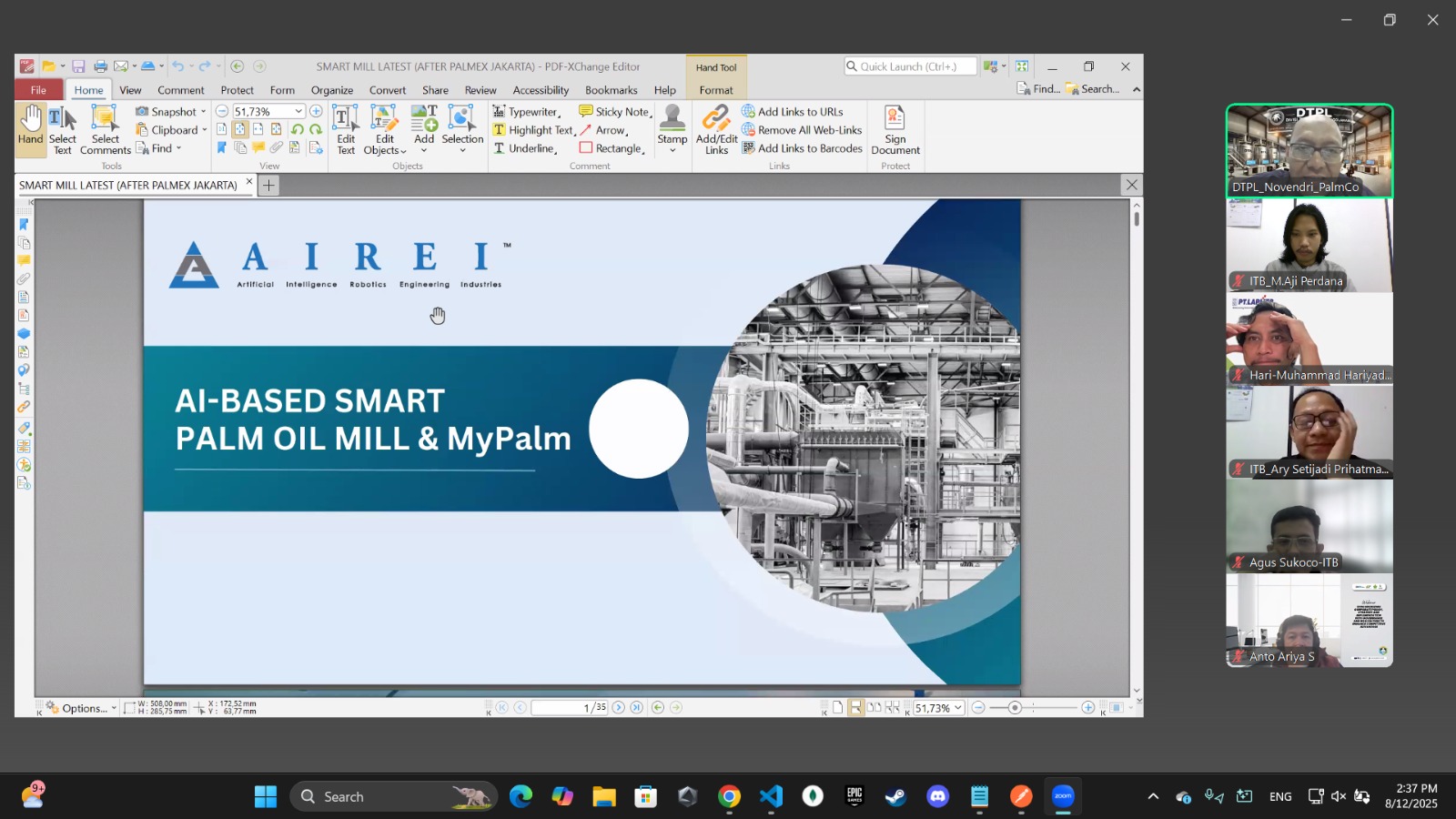Toggle the Highlight Text tool

click(x=535, y=129)
